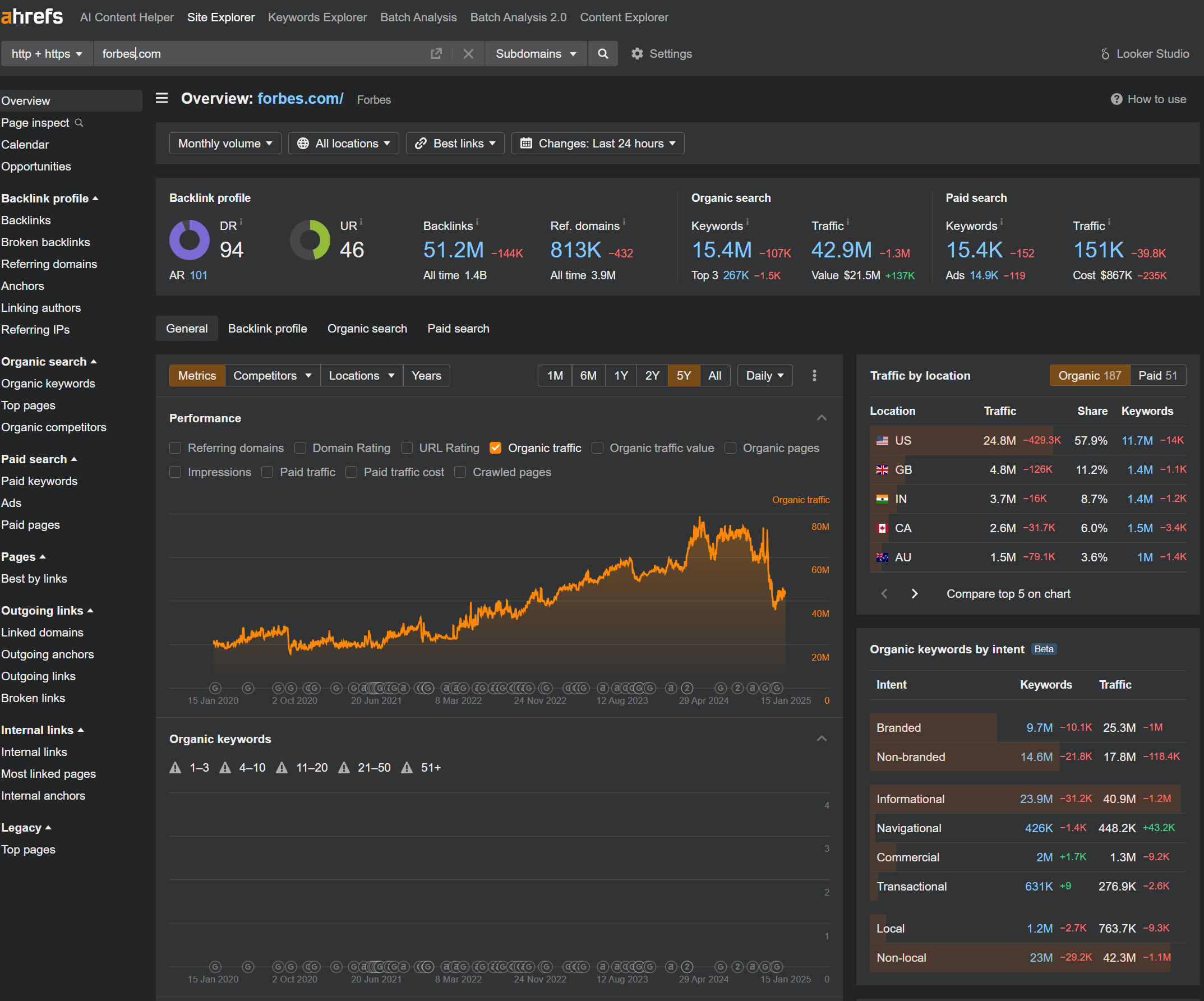The height and width of the screenshot is (1001, 1204).
Task: Enable Referring domains checkbox
Action: coord(176,448)
